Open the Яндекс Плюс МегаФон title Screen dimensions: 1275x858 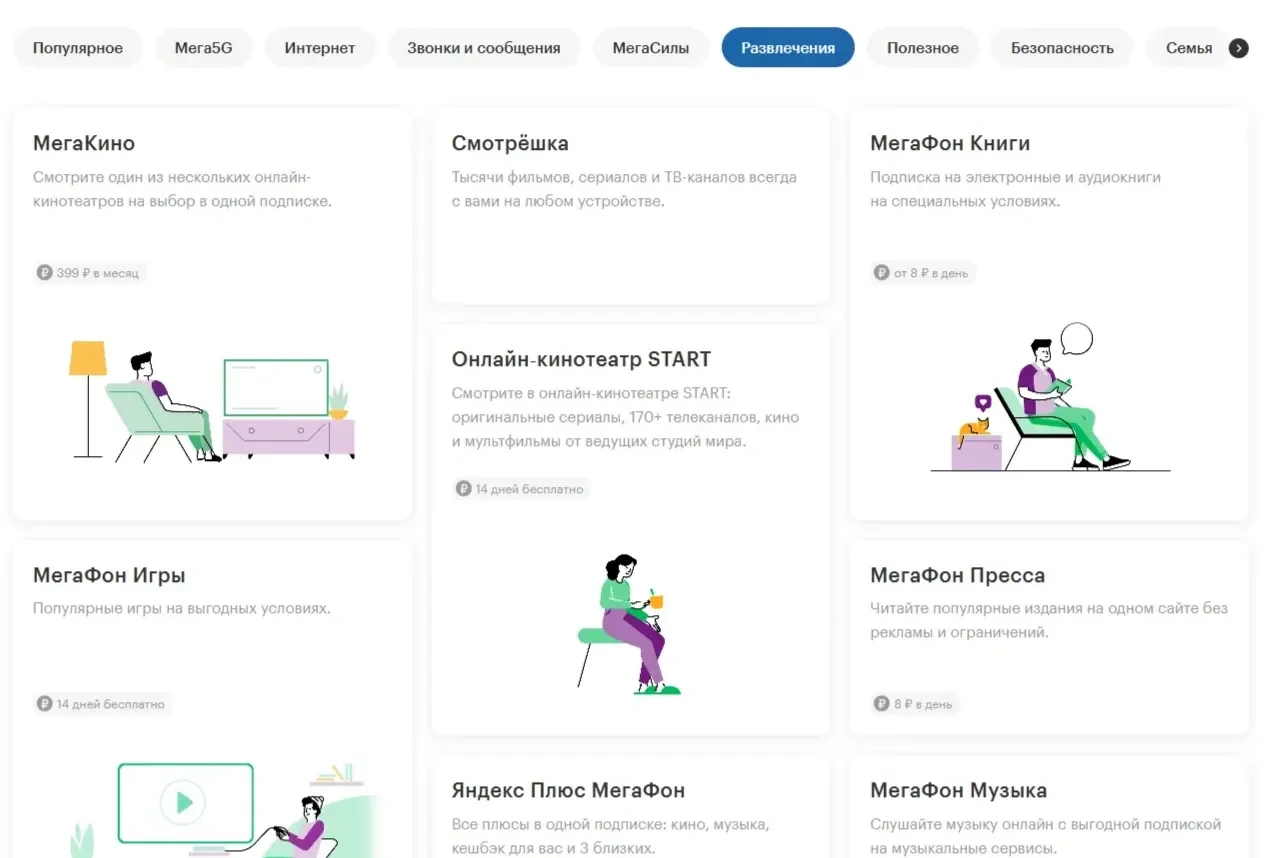pos(568,790)
